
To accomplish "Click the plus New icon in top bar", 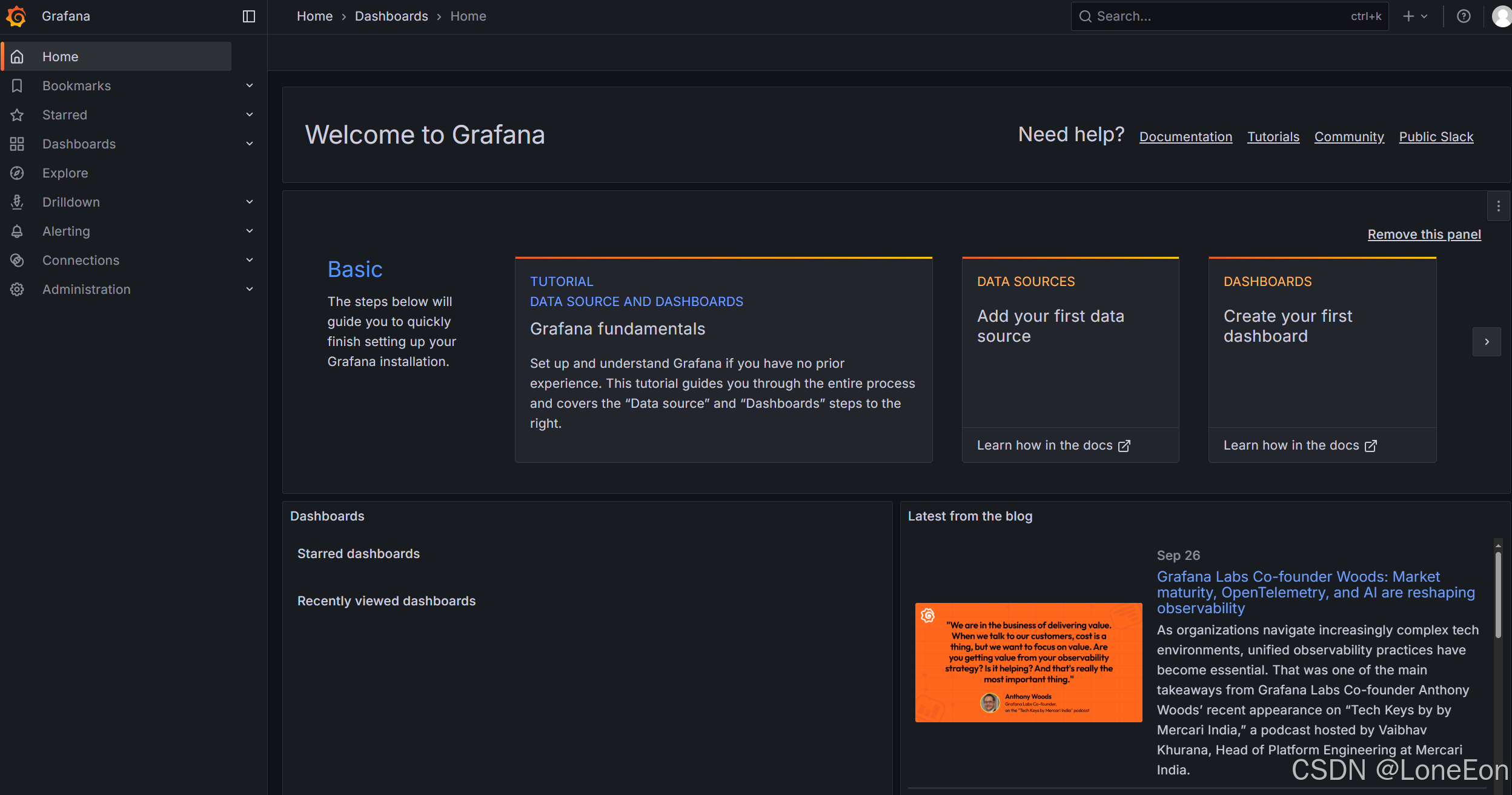I will [x=1408, y=16].
